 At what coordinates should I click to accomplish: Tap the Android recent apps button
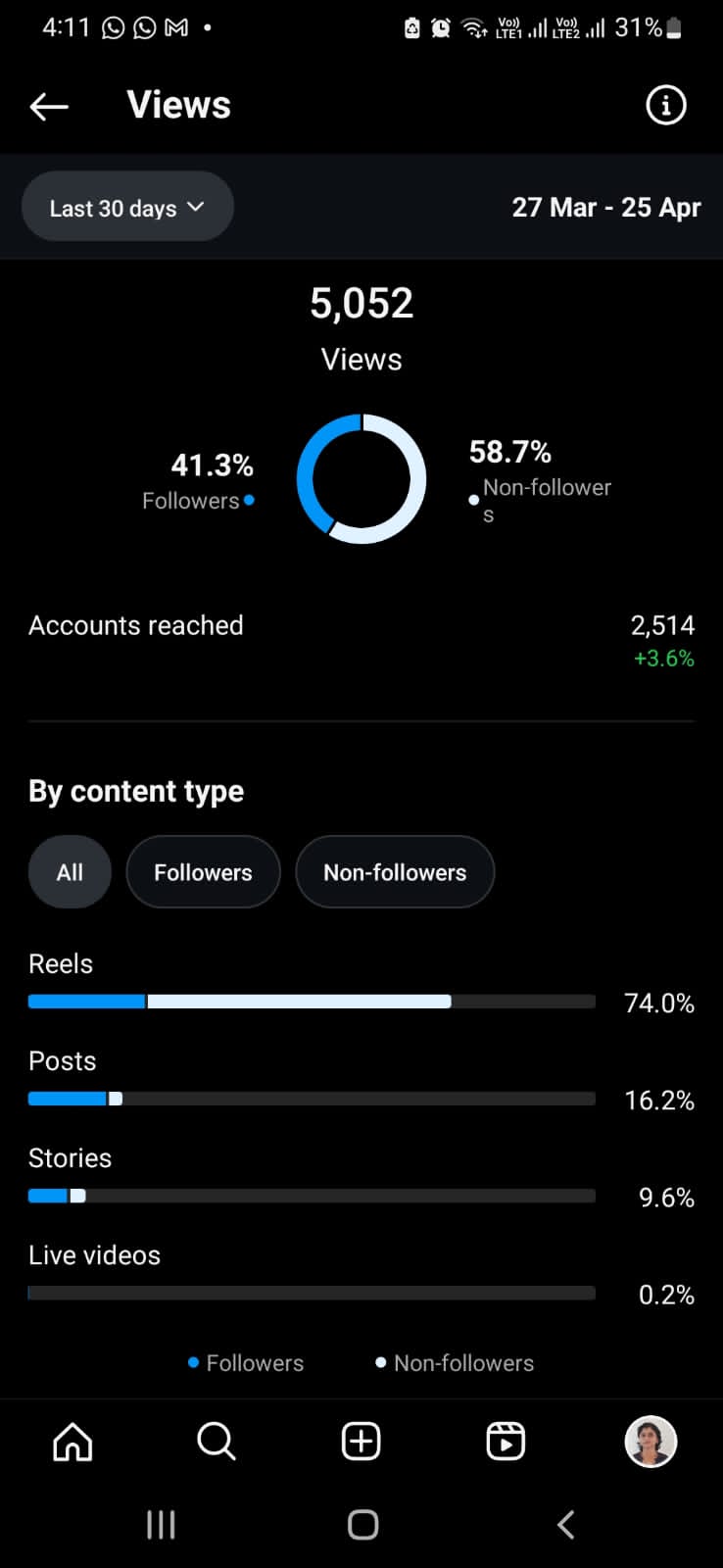tap(161, 1525)
